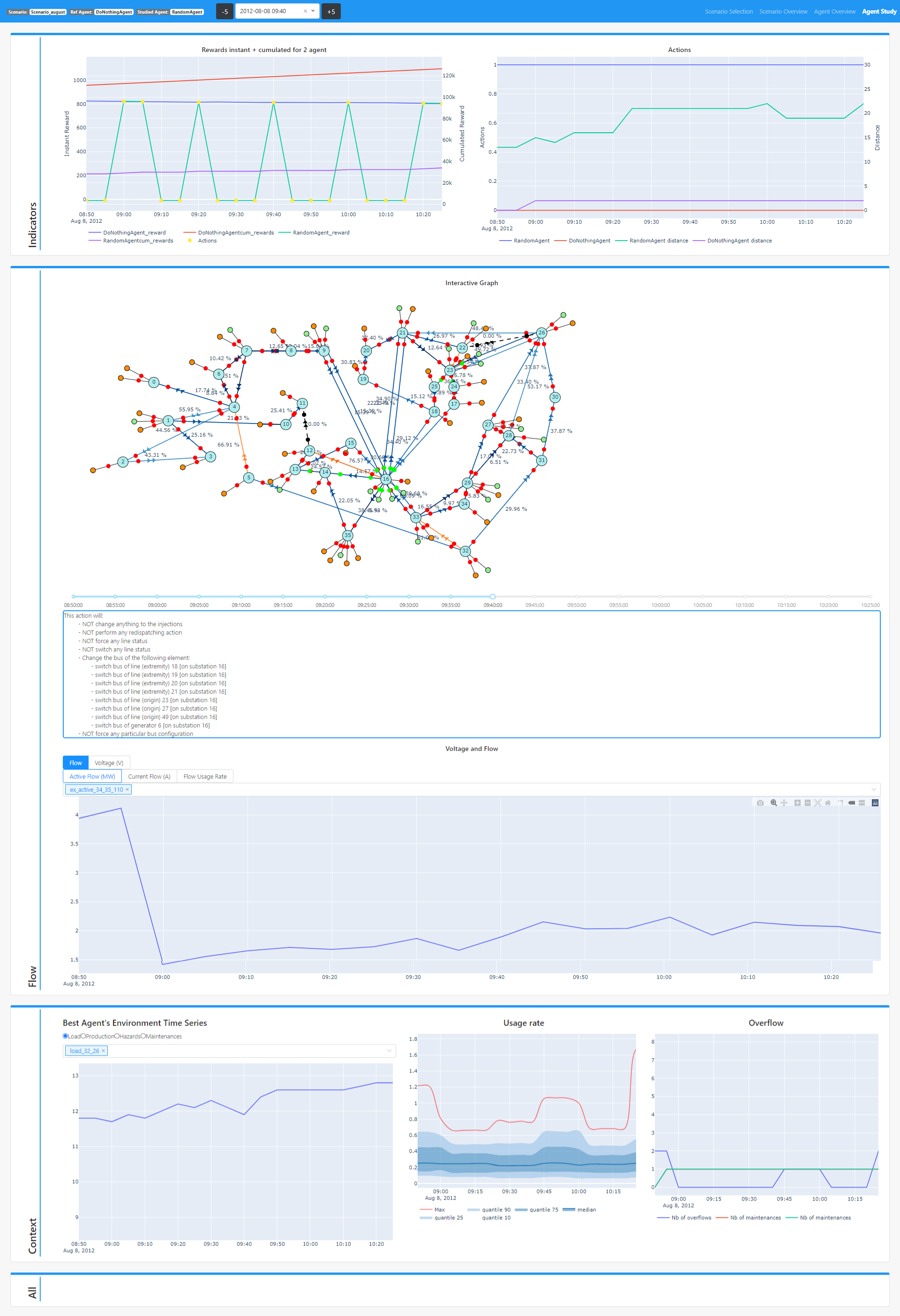Step forward 5 timesteps with +5
This screenshot has height=1316, width=900.
[x=331, y=11]
